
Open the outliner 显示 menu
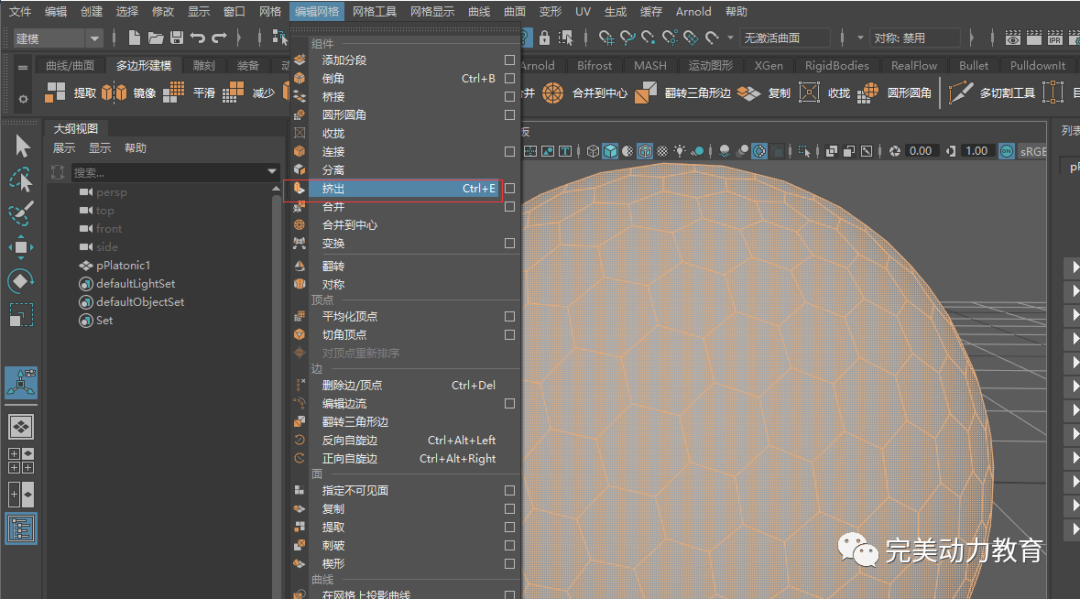click(100, 148)
